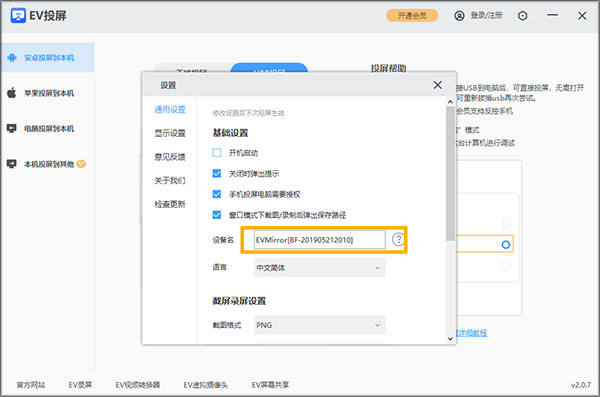Enable the 开机启动 checkbox

click(217, 153)
